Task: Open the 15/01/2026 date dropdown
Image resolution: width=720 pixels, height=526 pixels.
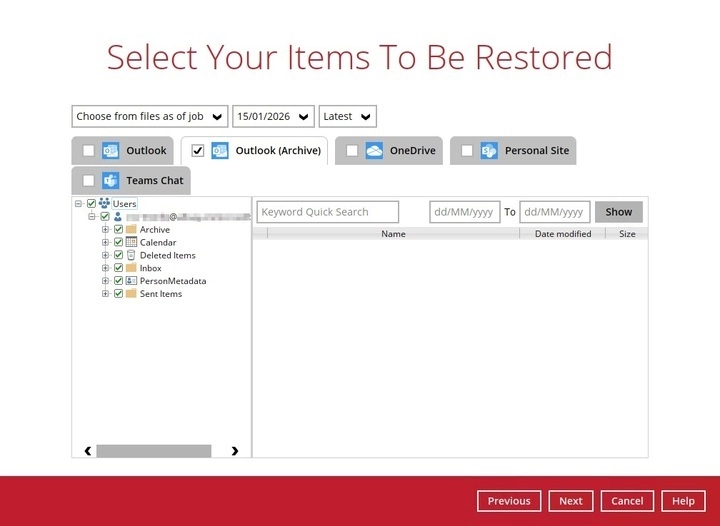Action: click(273, 117)
